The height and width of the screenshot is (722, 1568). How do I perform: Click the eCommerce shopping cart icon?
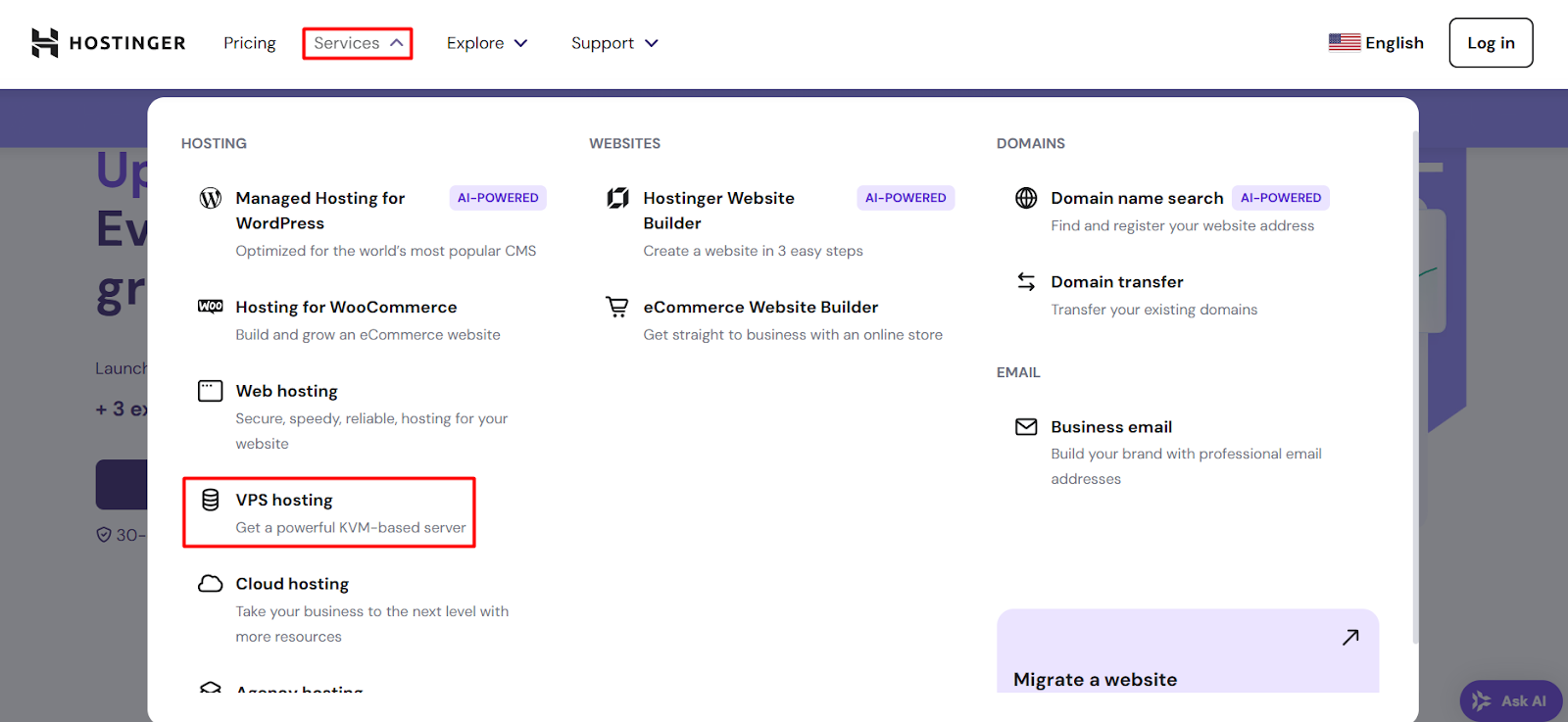(x=617, y=307)
